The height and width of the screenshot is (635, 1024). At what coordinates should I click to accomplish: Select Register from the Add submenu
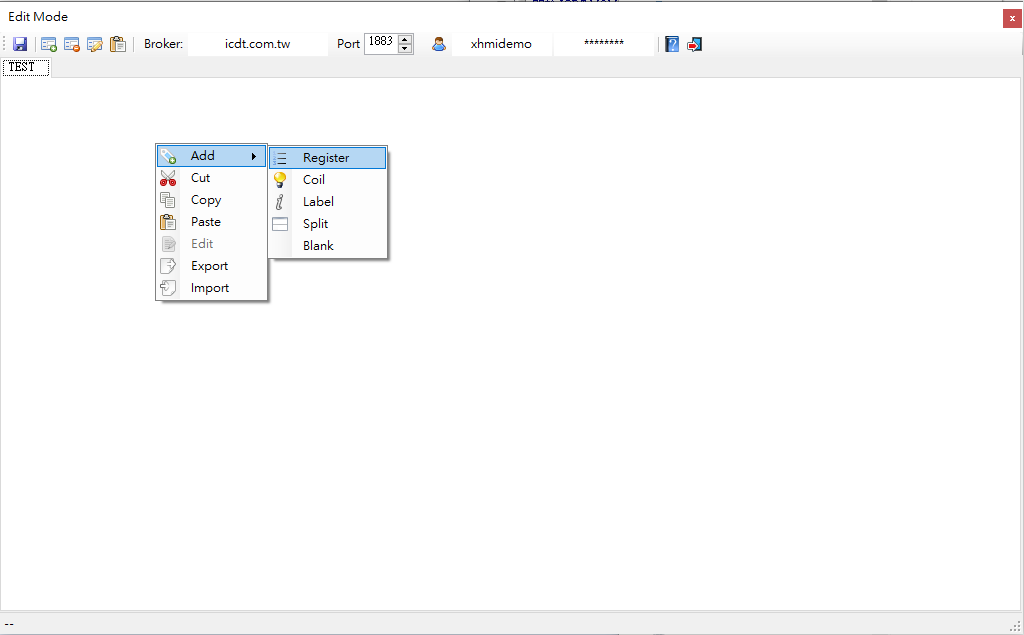click(326, 158)
